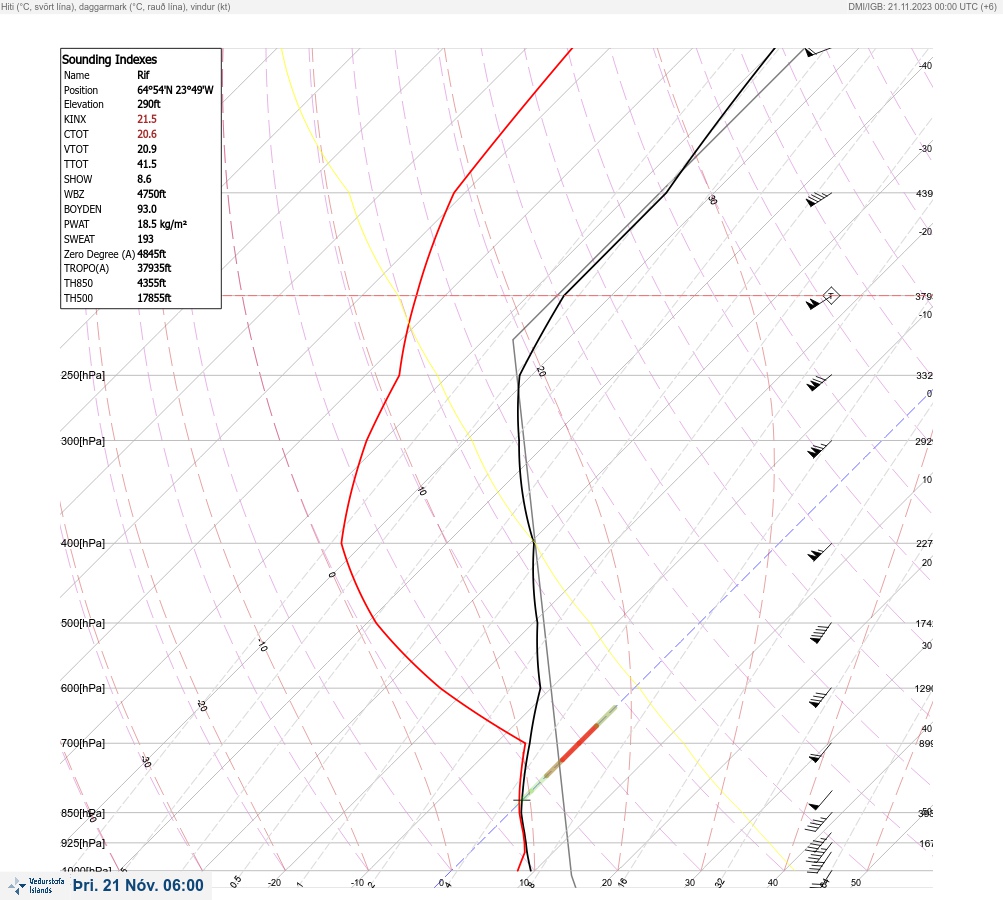This screenshot has height=900, width=1003.
Task: Click the TH500 value 17855ft
Action: 154,298
